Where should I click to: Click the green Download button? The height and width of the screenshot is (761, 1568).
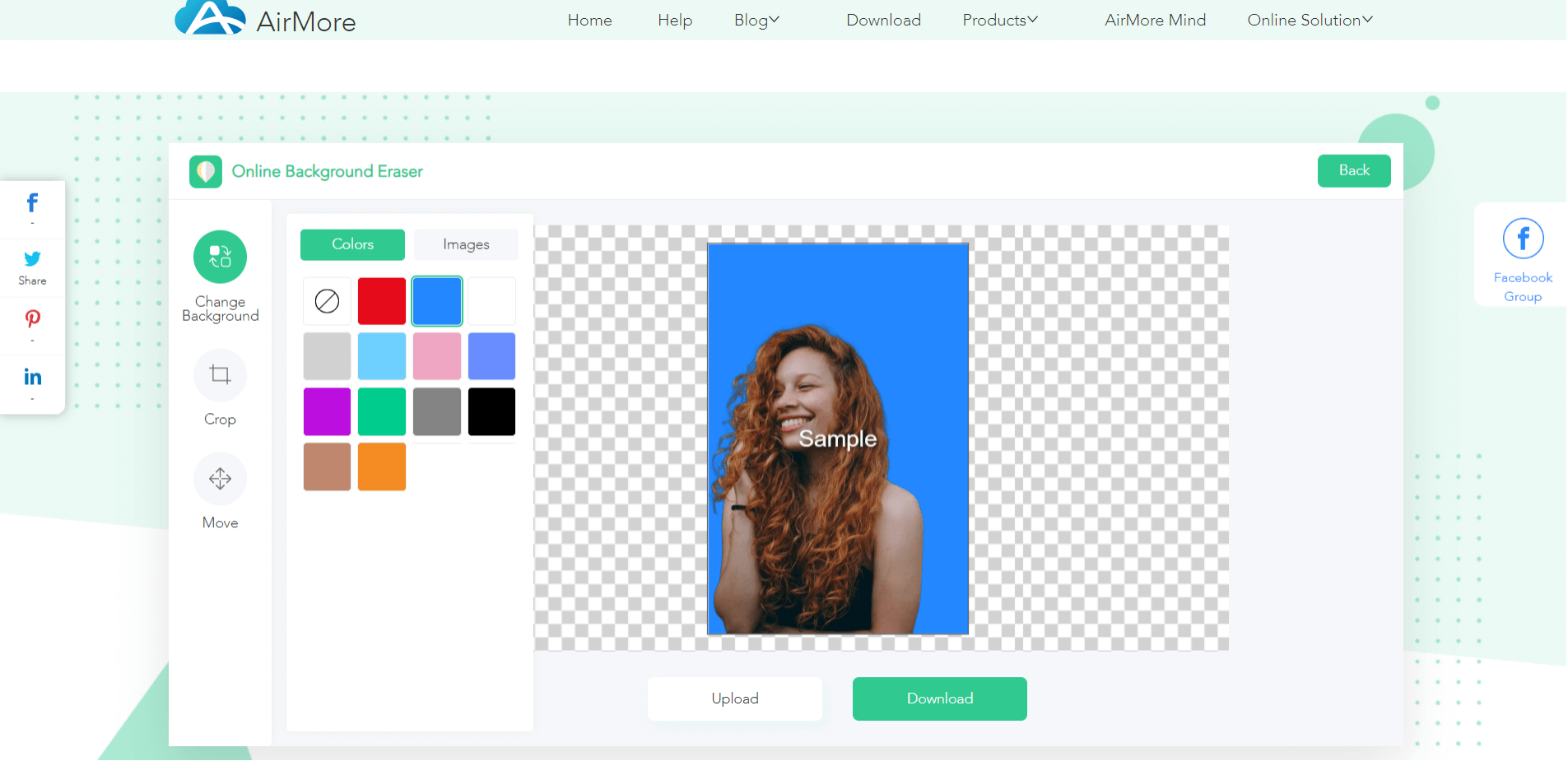point(940,698)
